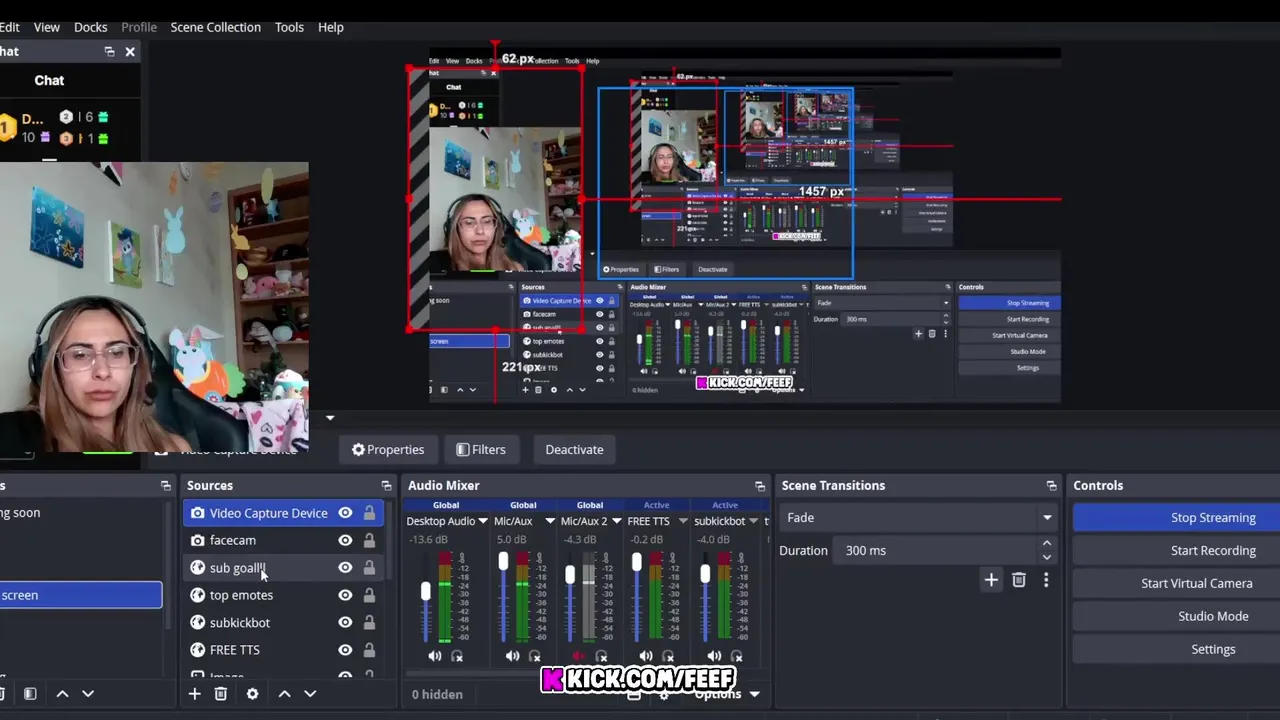1280x720 pixels.
Task: Open the View menu
Action: click(47, 27)
